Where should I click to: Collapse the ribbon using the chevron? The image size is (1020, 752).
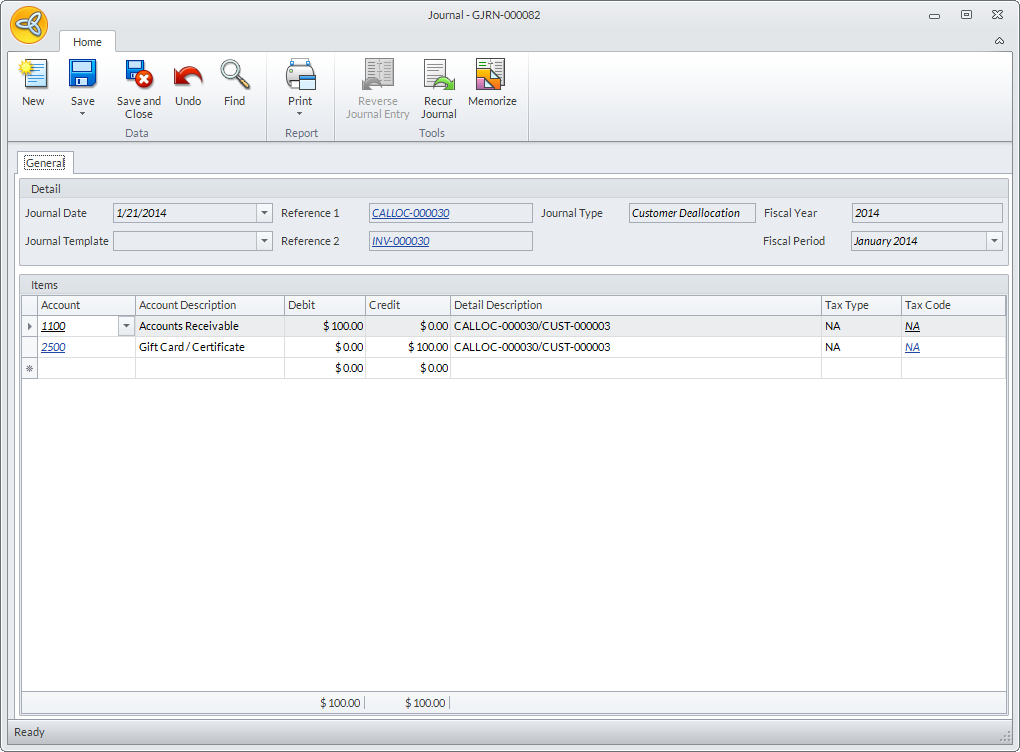tap(999, 41)
